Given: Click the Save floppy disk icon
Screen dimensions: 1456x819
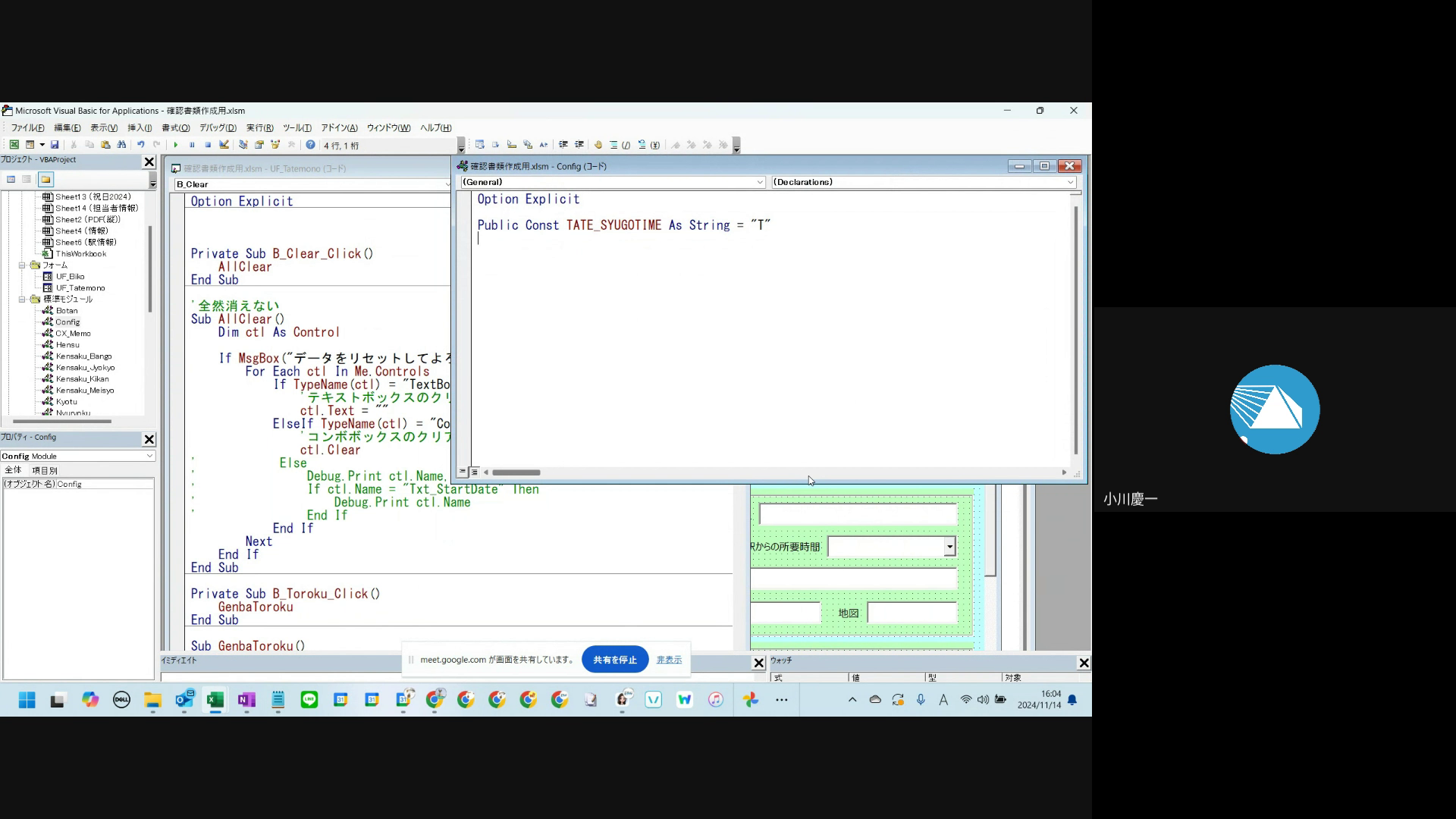Looking at the screenshot, I should [x=55, y=145].
